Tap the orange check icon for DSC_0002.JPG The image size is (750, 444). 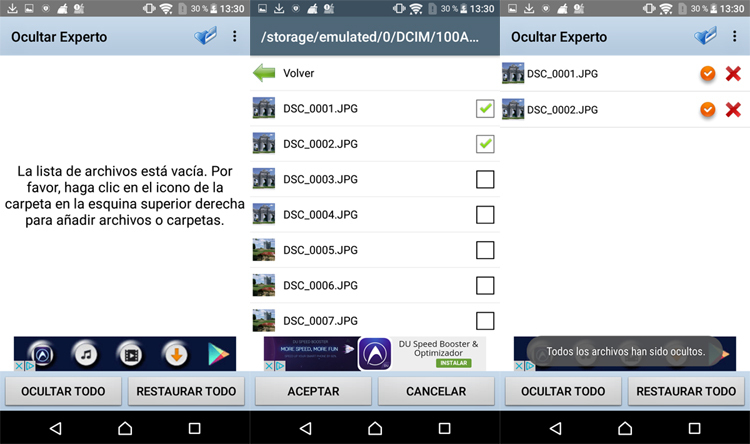click(708, 110)
